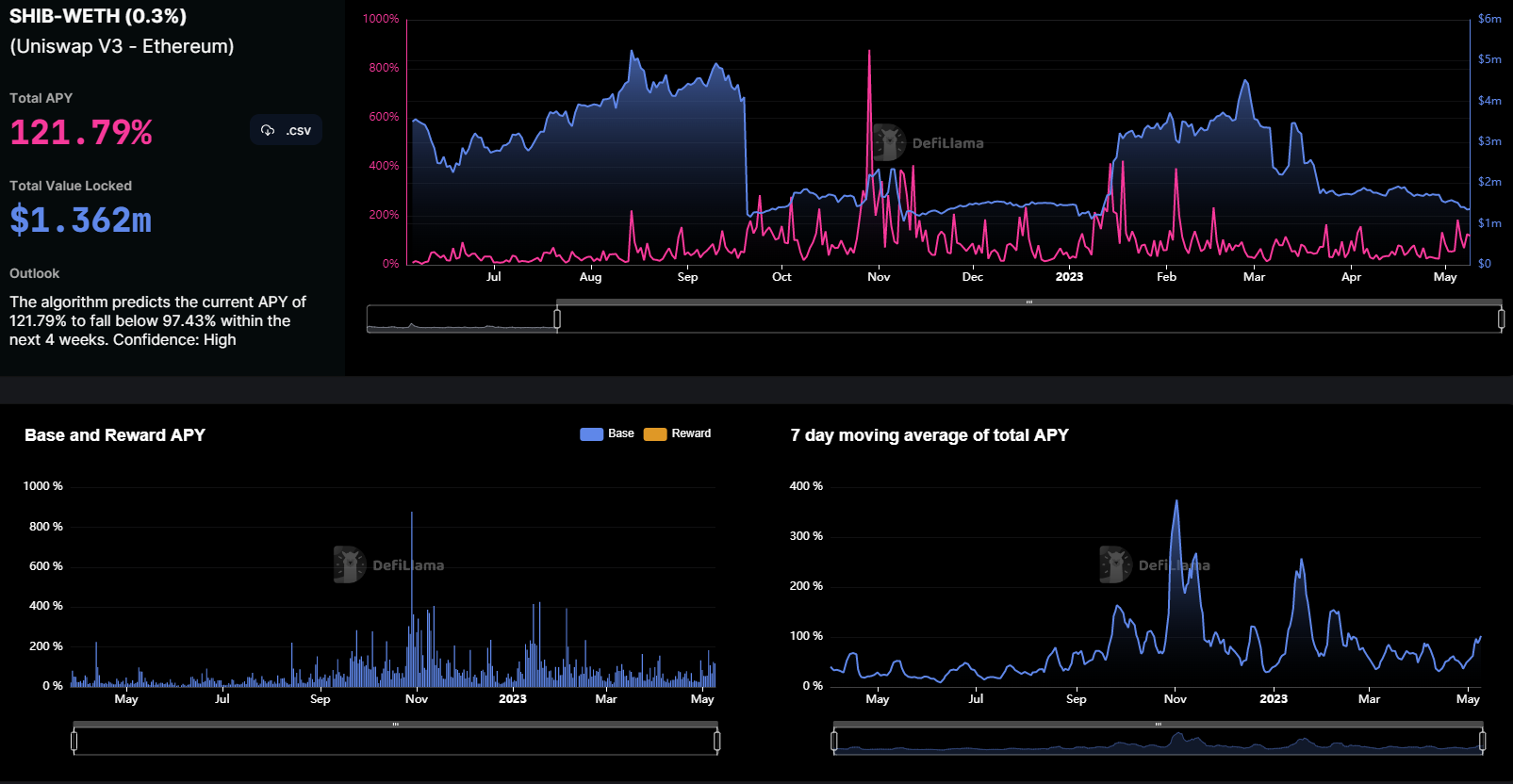Click right handle of 7 day average slider
Viewport: 1513px width, 784px height.
(1483, 742)
